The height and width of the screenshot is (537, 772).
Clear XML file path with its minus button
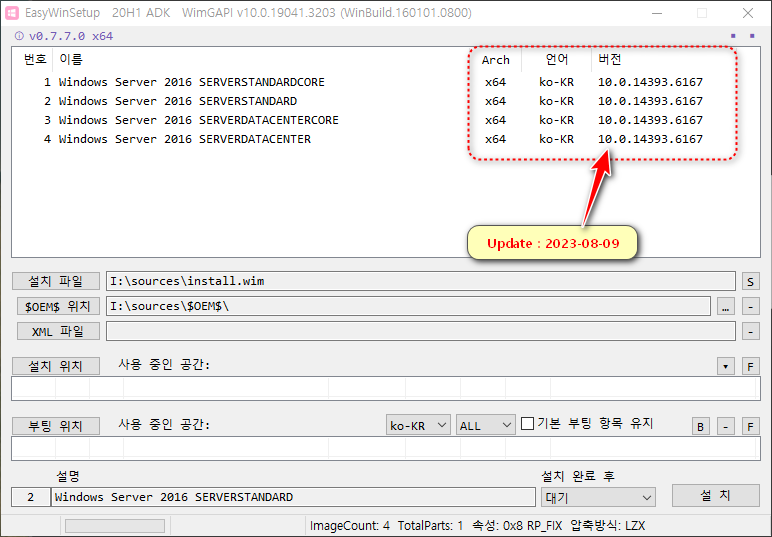click(750, 331)
